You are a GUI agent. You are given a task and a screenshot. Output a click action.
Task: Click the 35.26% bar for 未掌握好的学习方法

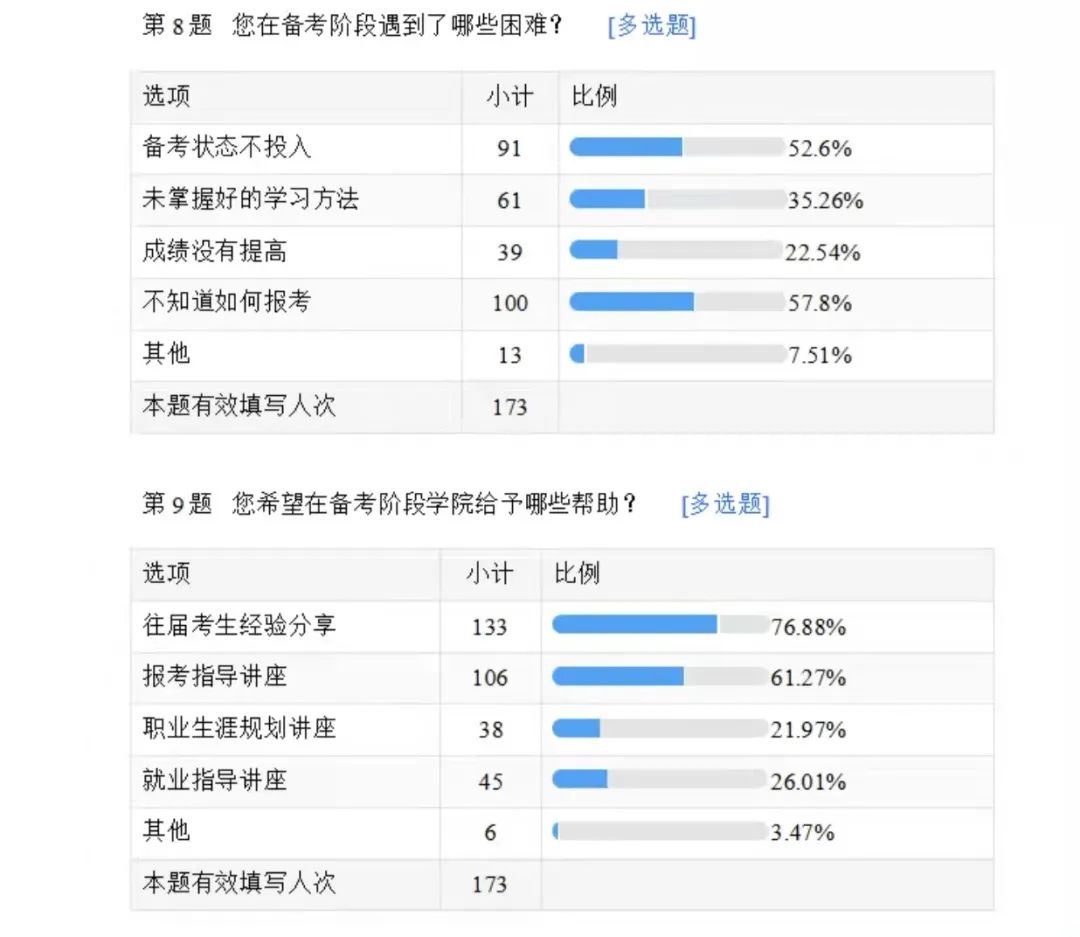point(677,199)
